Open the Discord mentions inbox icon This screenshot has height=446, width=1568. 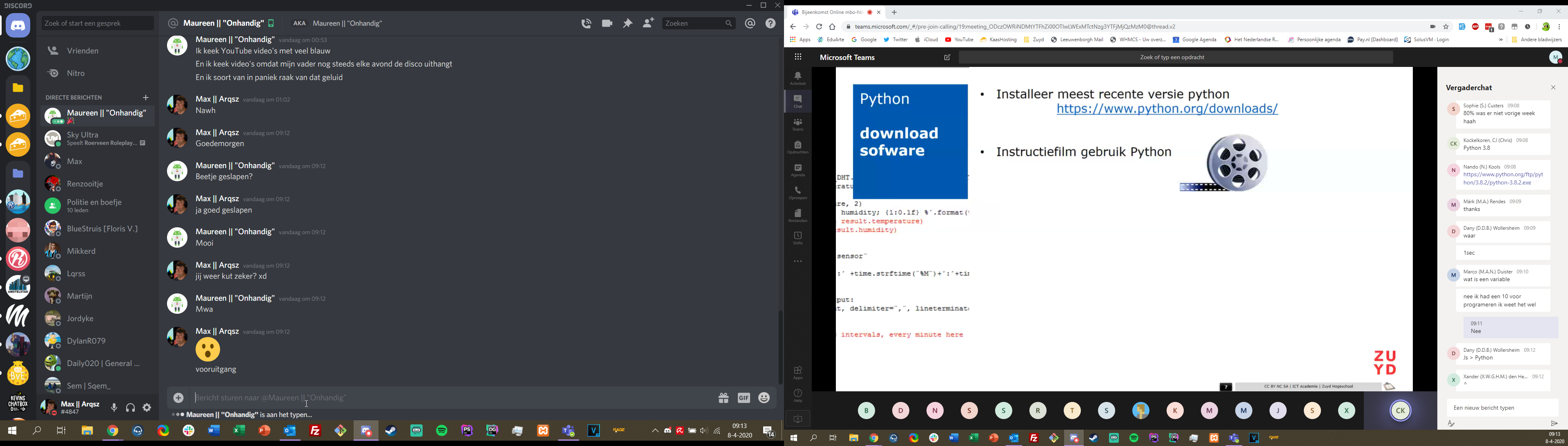[750, 24]
